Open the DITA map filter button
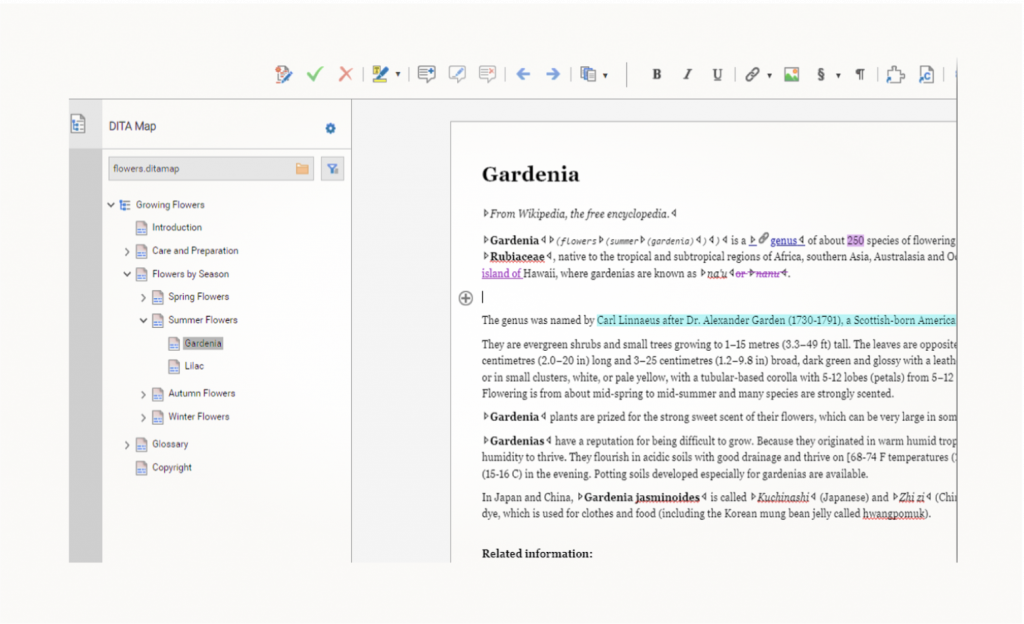The height and width of the screenshot is (624, 1024). [332, 168]
